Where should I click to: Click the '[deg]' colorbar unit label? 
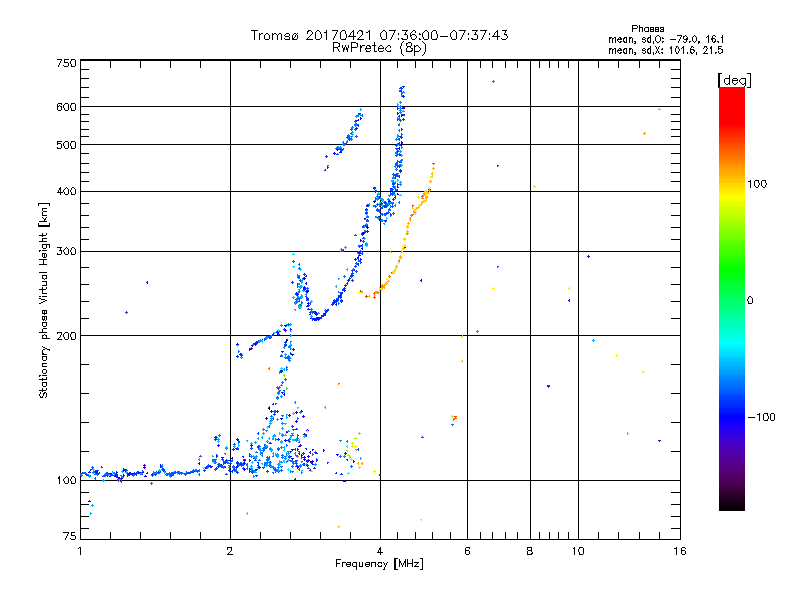(x=734, y=80)
